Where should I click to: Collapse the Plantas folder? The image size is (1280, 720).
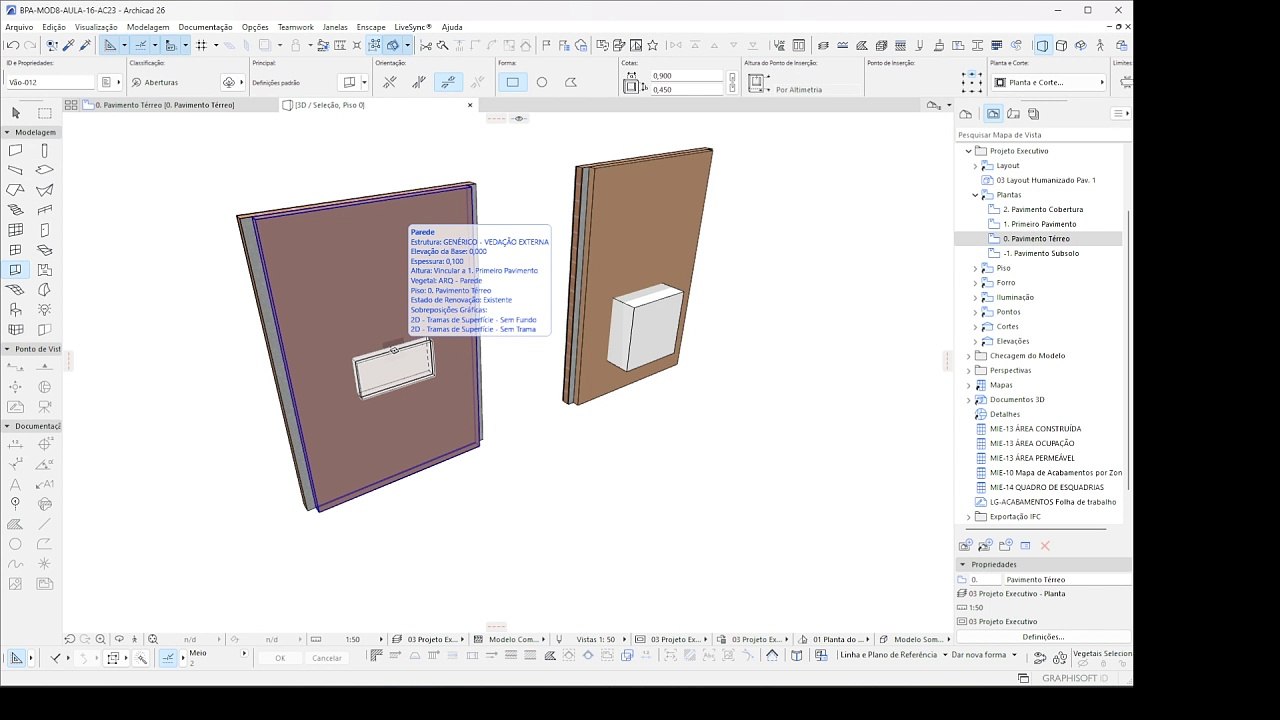[x=975, y=195]
